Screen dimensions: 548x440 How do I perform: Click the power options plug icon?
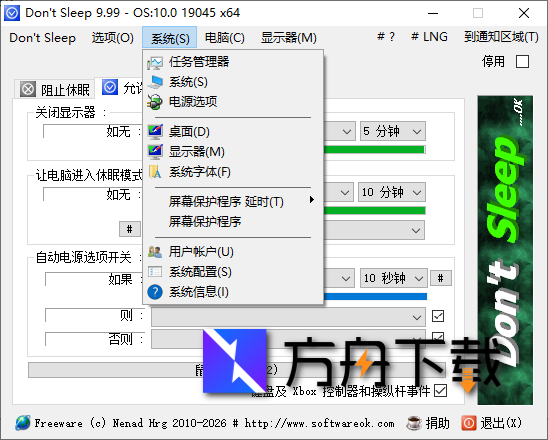(155, 102)
